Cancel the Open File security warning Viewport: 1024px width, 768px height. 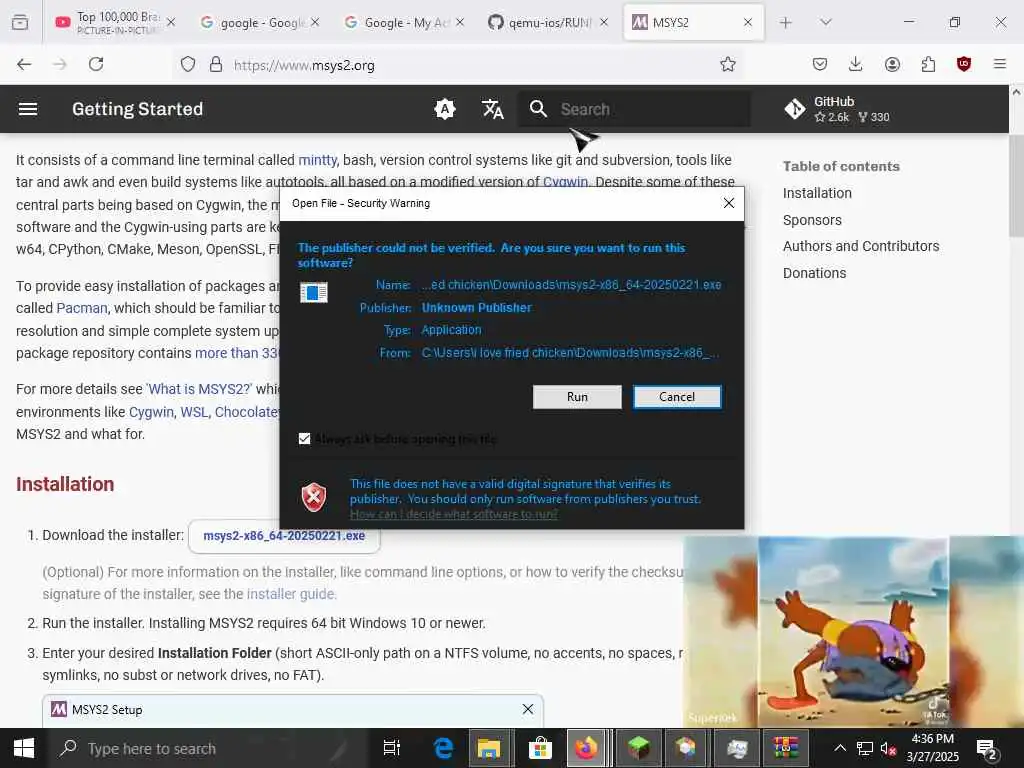[x=677, y=397]
